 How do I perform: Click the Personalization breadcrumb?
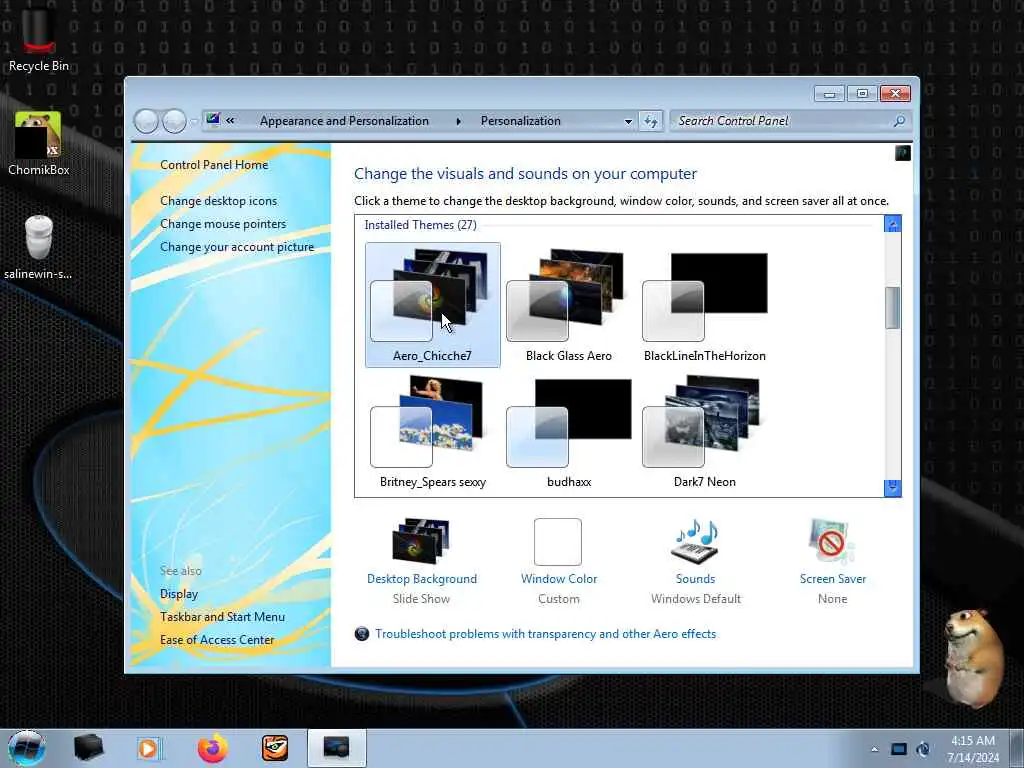pyautogui.click(x=520, y=121)
